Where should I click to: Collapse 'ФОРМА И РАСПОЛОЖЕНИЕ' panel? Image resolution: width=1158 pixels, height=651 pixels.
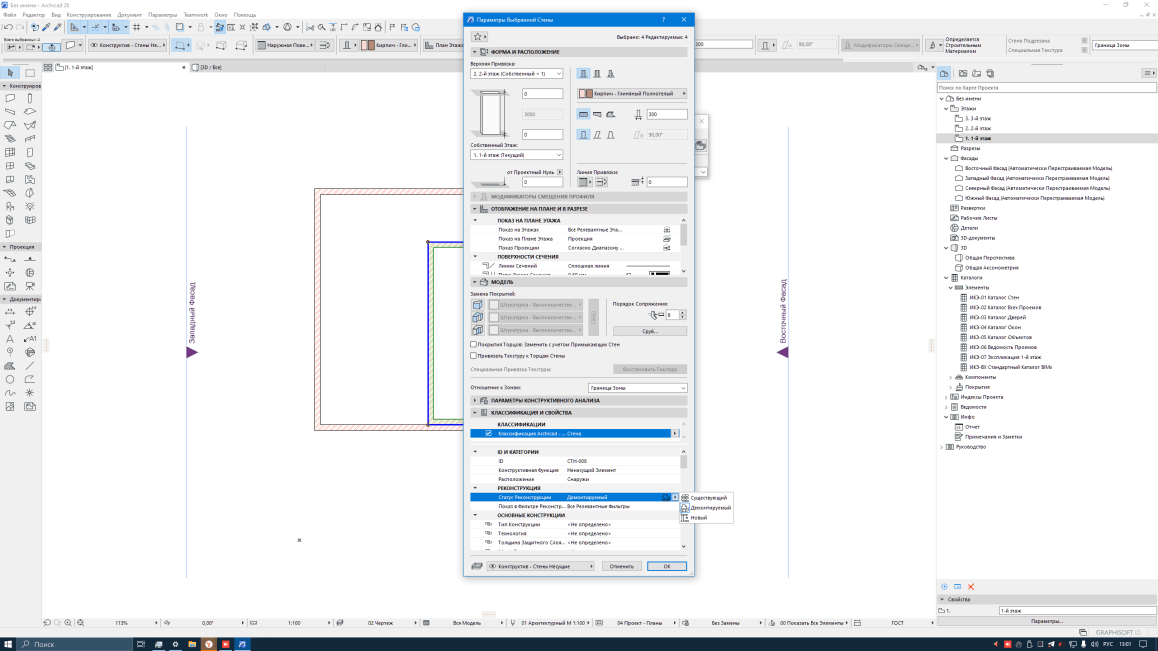click(475, 52)
